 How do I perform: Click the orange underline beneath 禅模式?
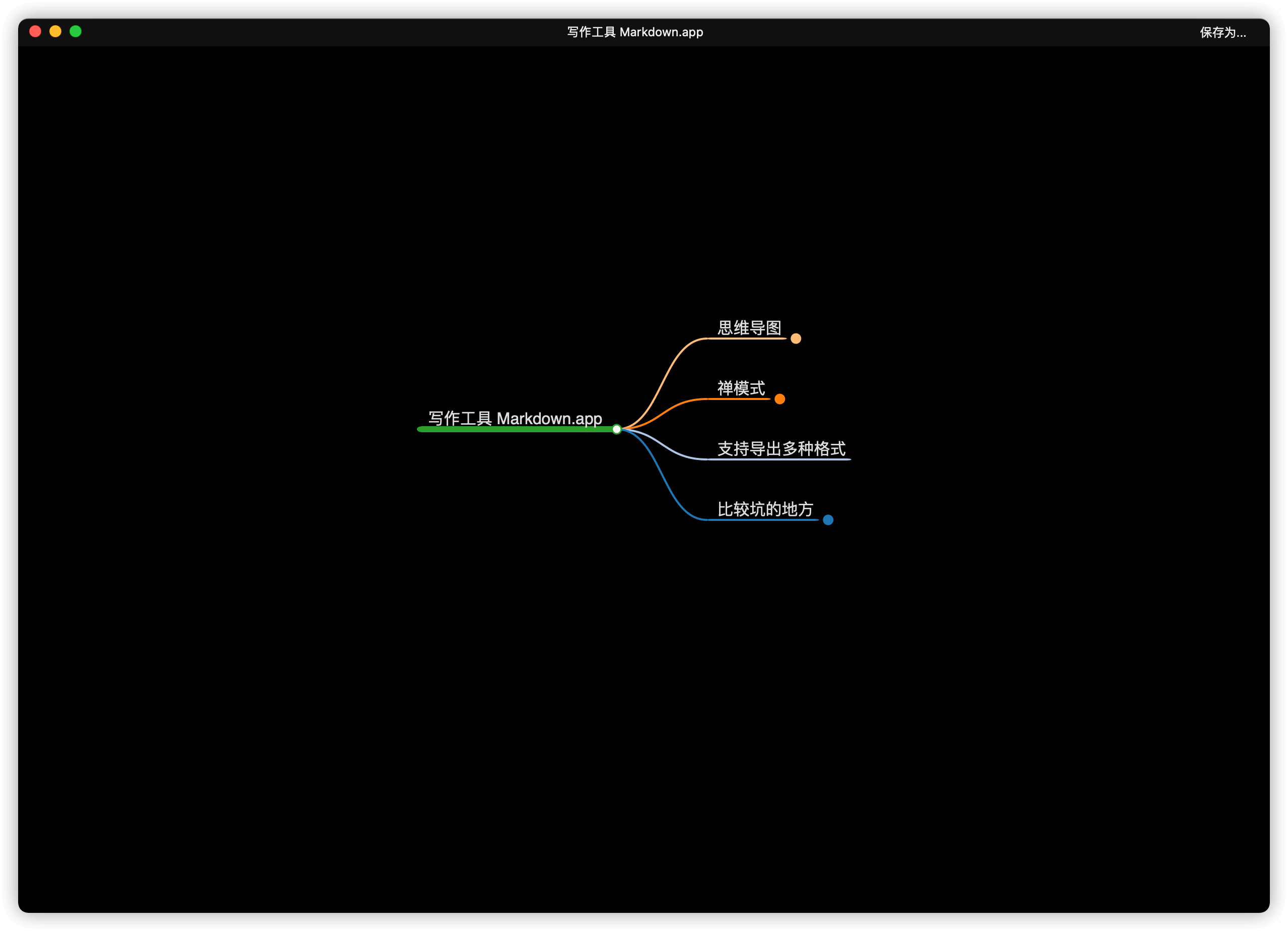(x=738, y=399)
